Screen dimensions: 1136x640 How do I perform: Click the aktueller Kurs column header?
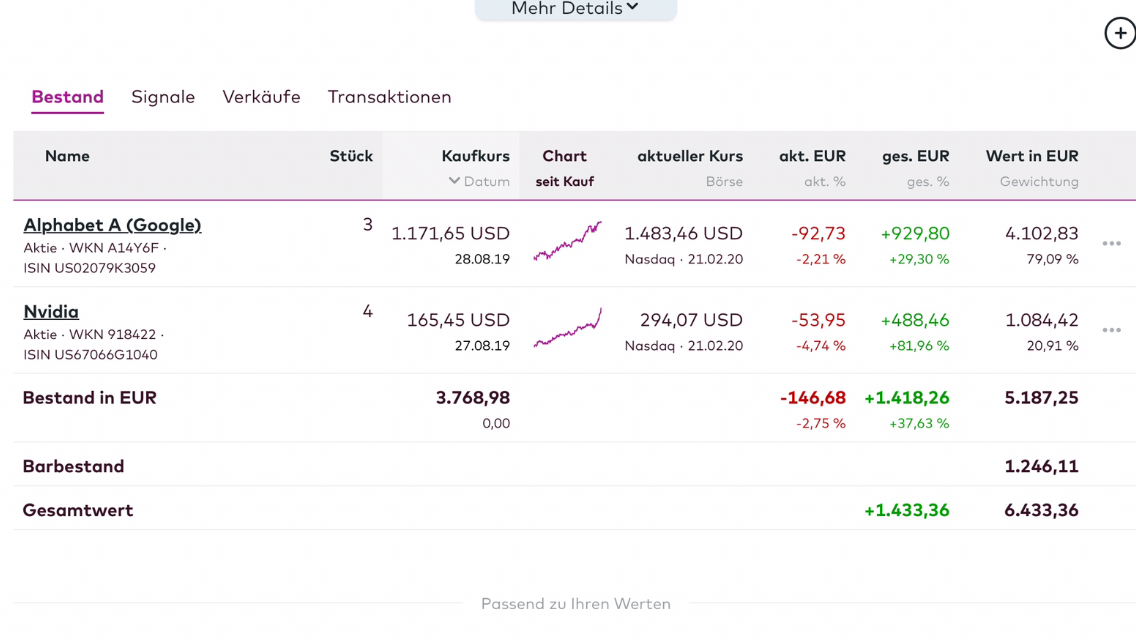pyautogui.click(x=689, y=156)
